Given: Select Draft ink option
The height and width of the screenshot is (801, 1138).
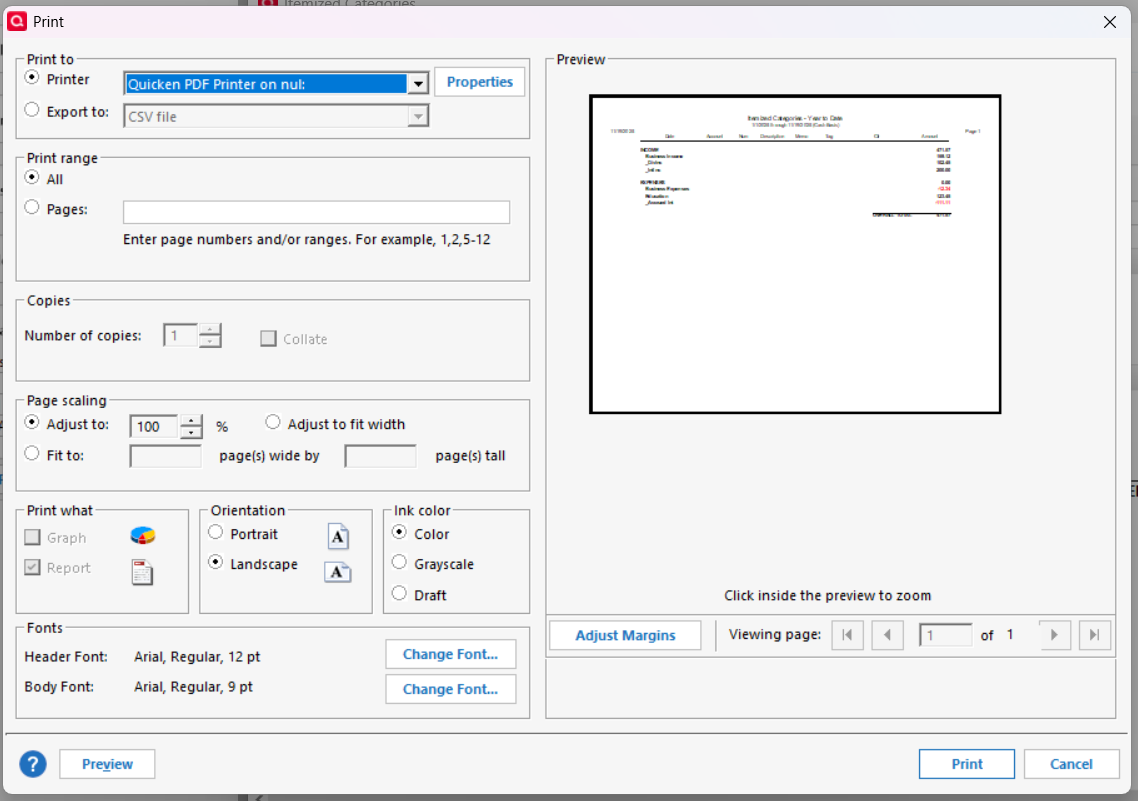Looking at the screenshot, I should [399, 593].
